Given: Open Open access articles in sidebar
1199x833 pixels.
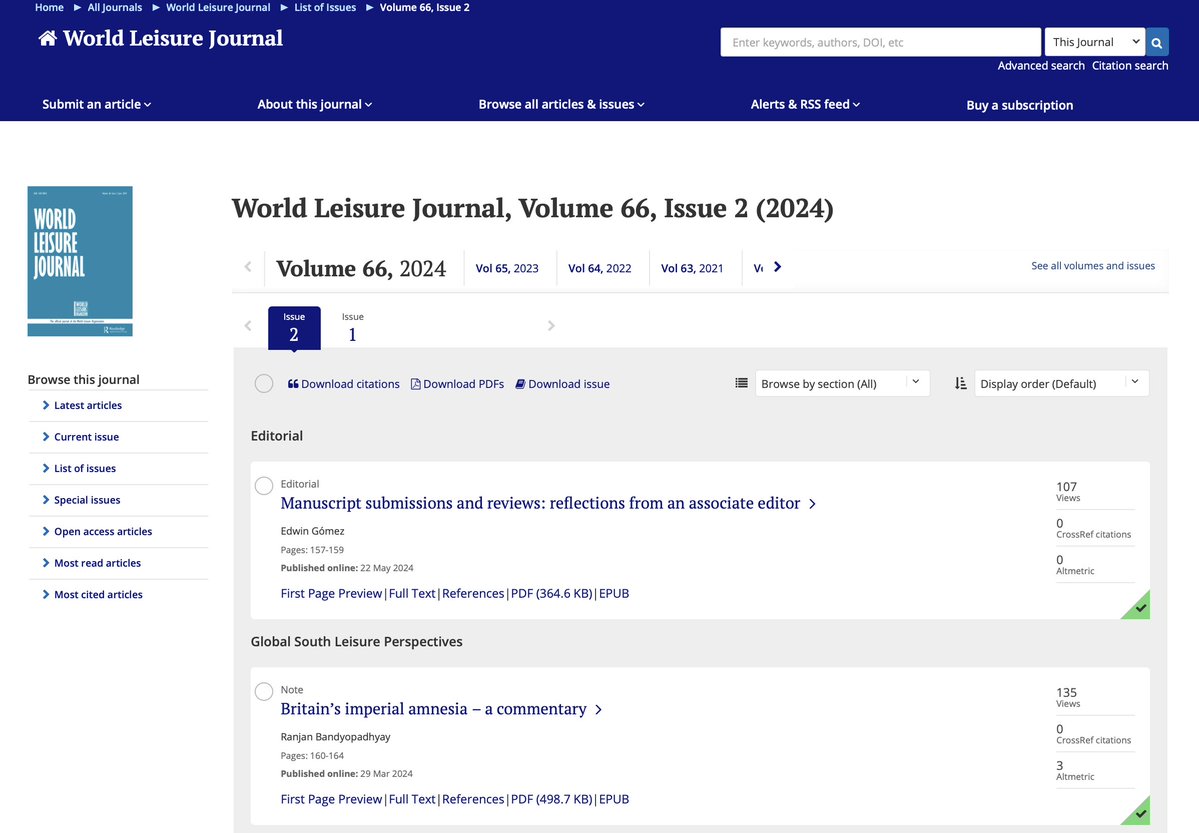Looking at the screenshot, I should point(102,531).
